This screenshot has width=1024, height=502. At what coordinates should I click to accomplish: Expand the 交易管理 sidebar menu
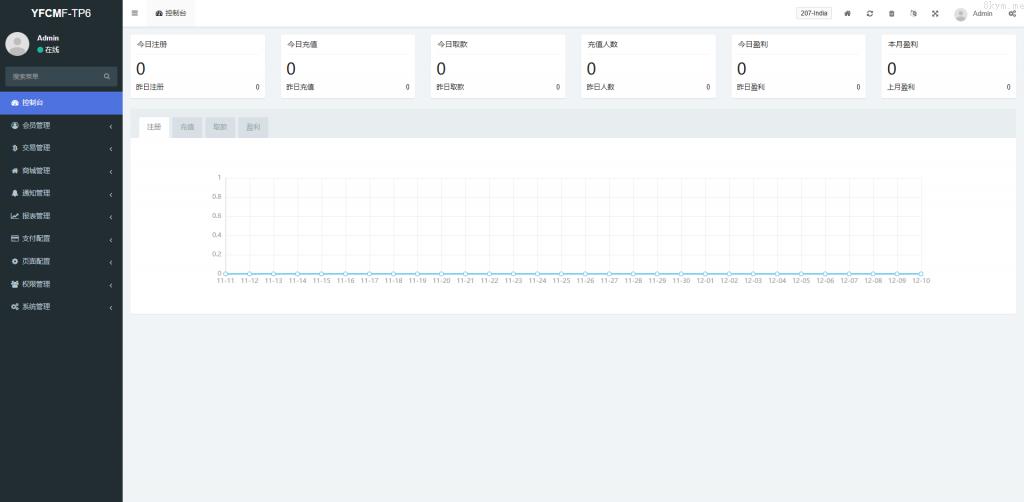[x=60, y=148]
